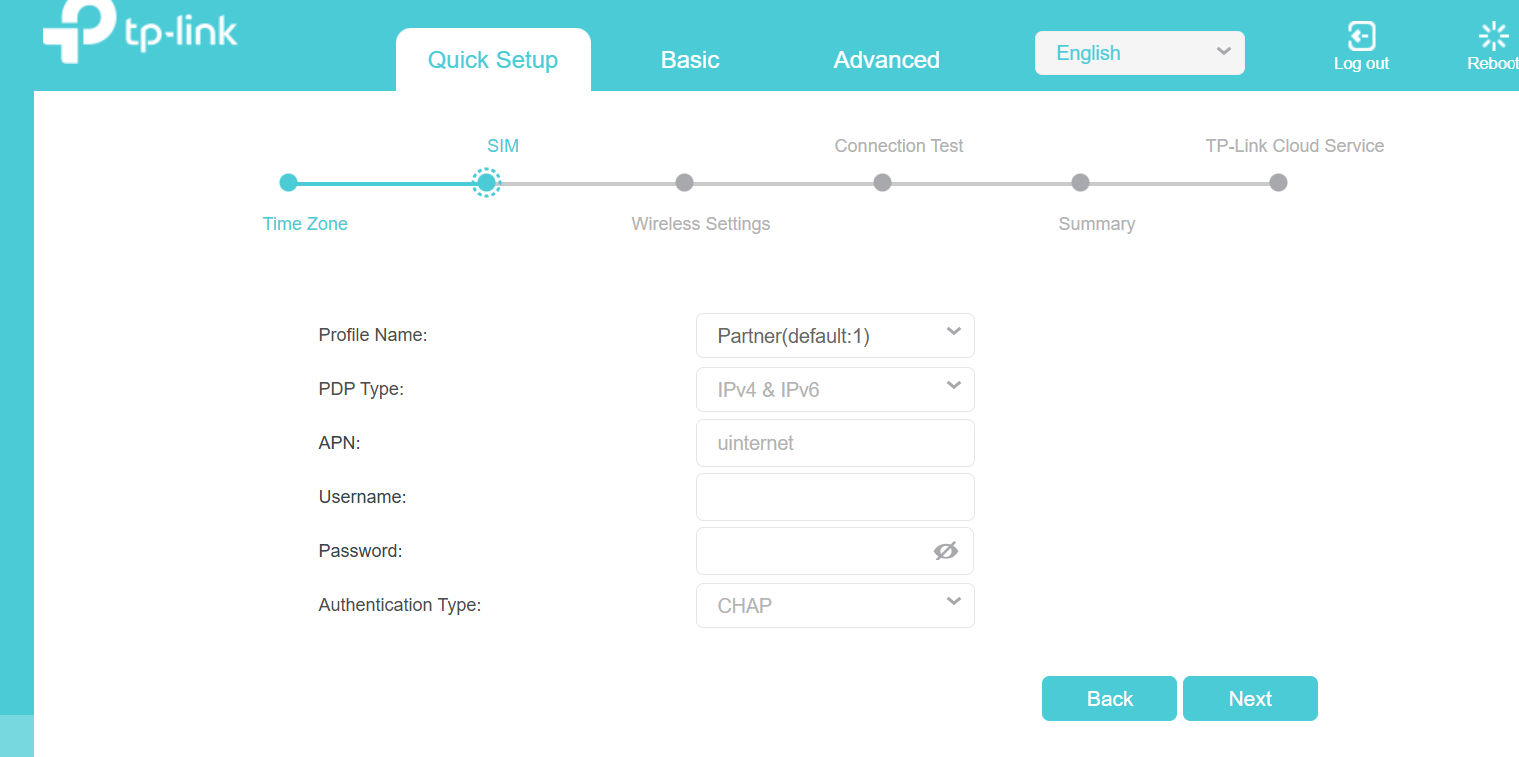The height and width of the screenshot is (757, 1519).
Task: Open the Profile Name dropdown
Action: [x=835, y=336]
